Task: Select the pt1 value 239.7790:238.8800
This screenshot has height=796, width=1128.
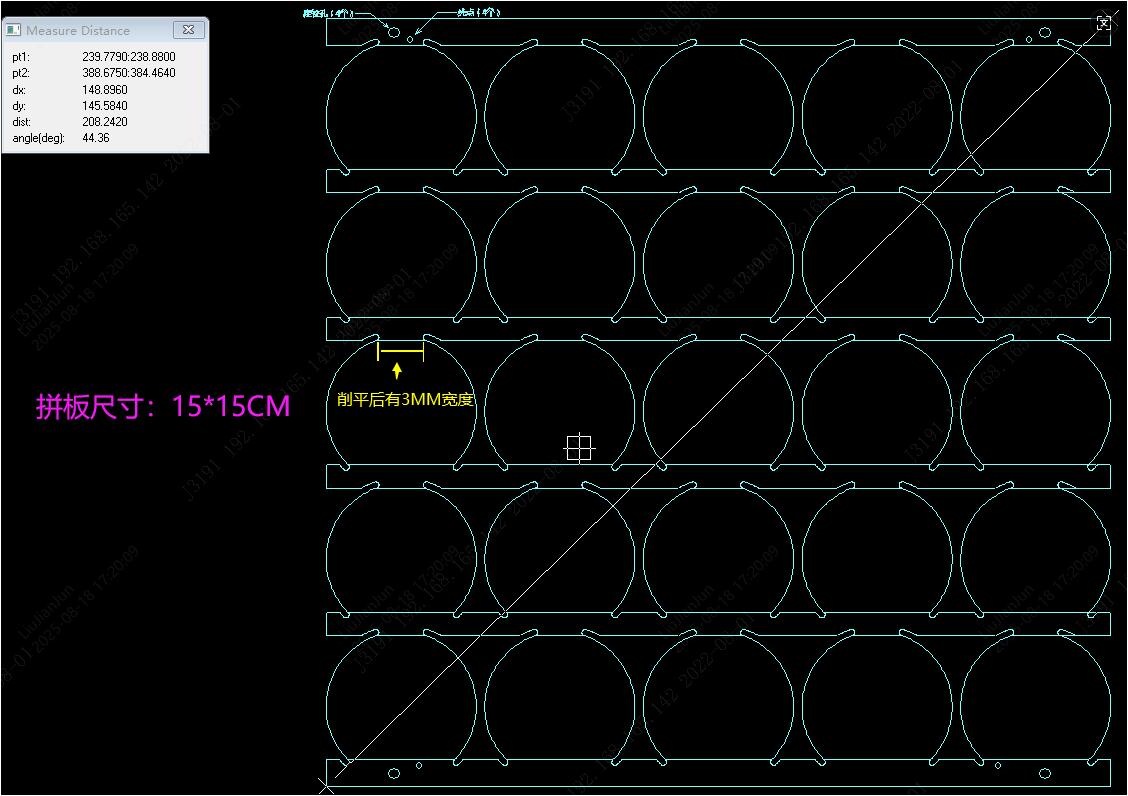Action: pyautogui.click(x=129, y=57)
